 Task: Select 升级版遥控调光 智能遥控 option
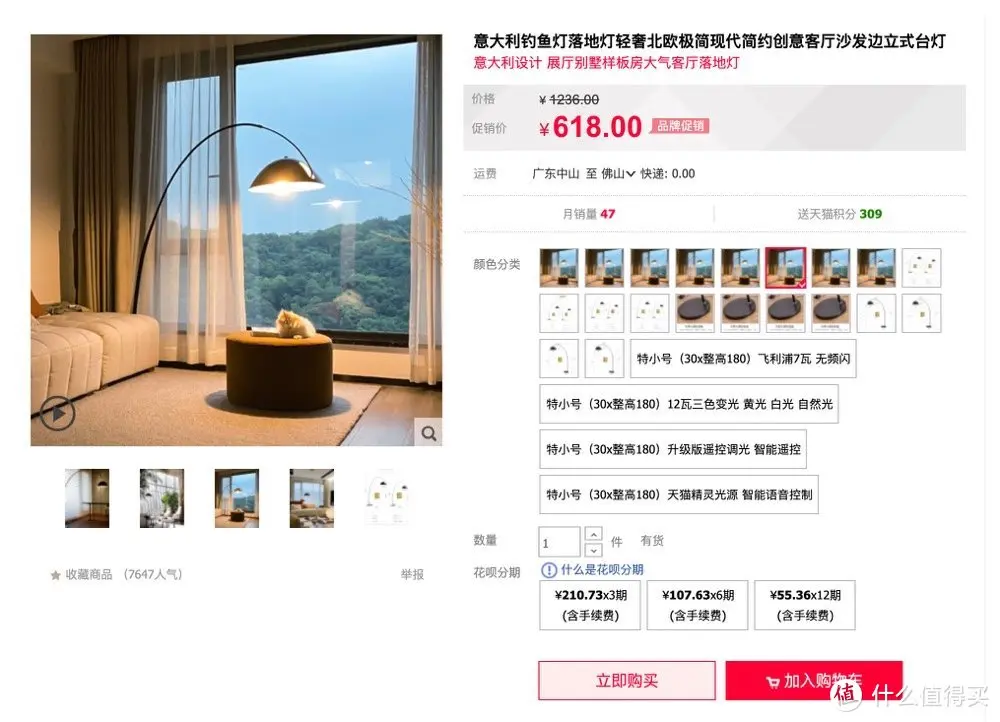(673, 449)
